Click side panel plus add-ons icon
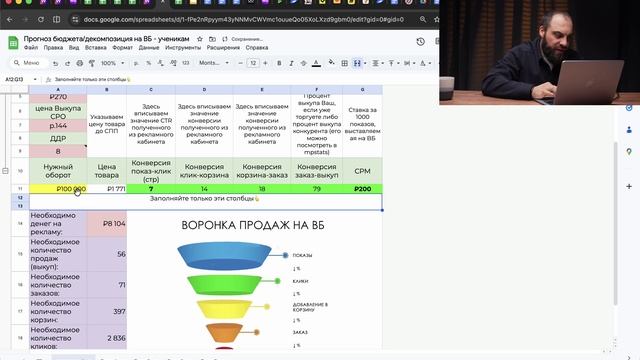 coord(629,187)
